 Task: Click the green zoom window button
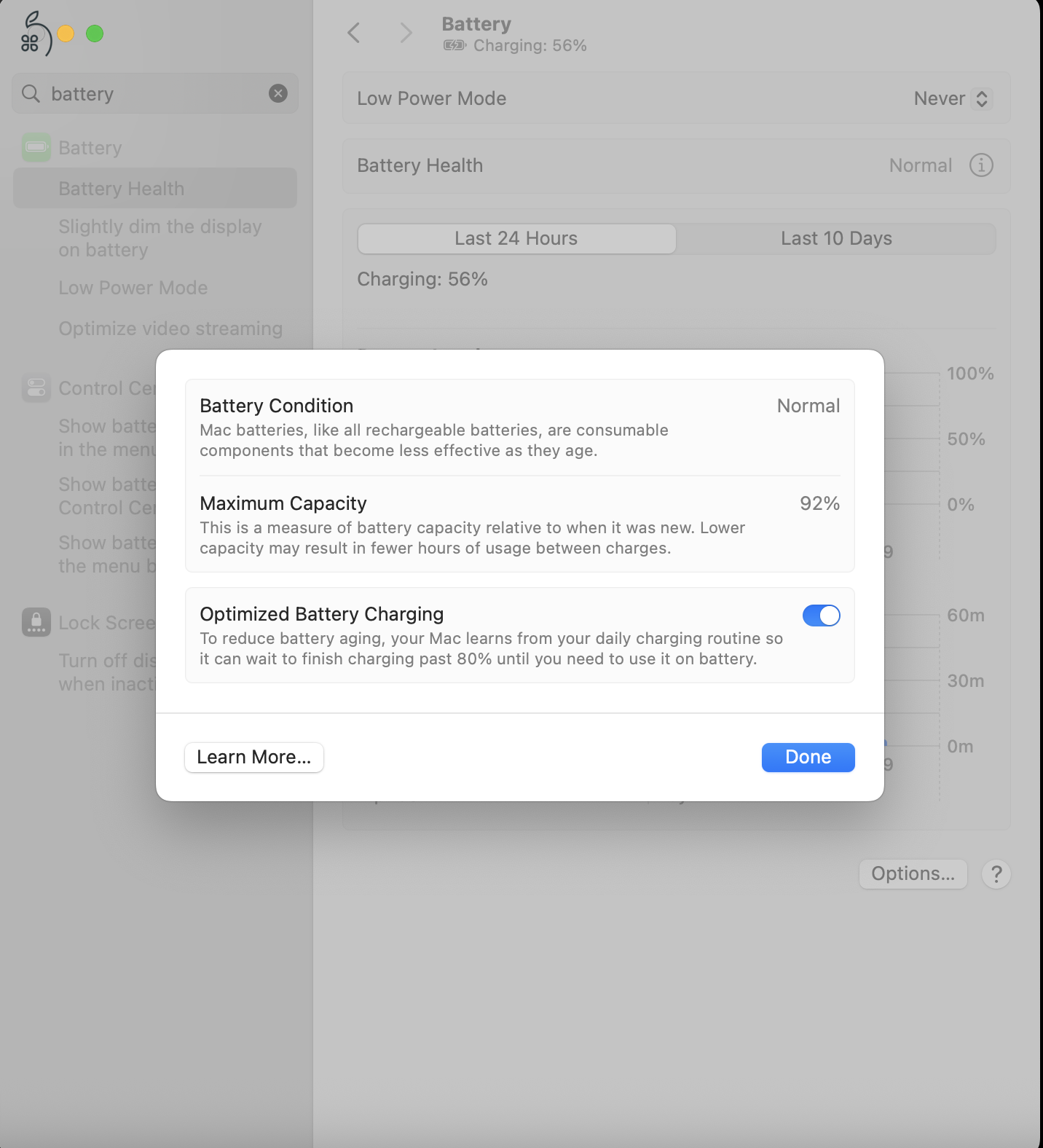coord(95,34)
